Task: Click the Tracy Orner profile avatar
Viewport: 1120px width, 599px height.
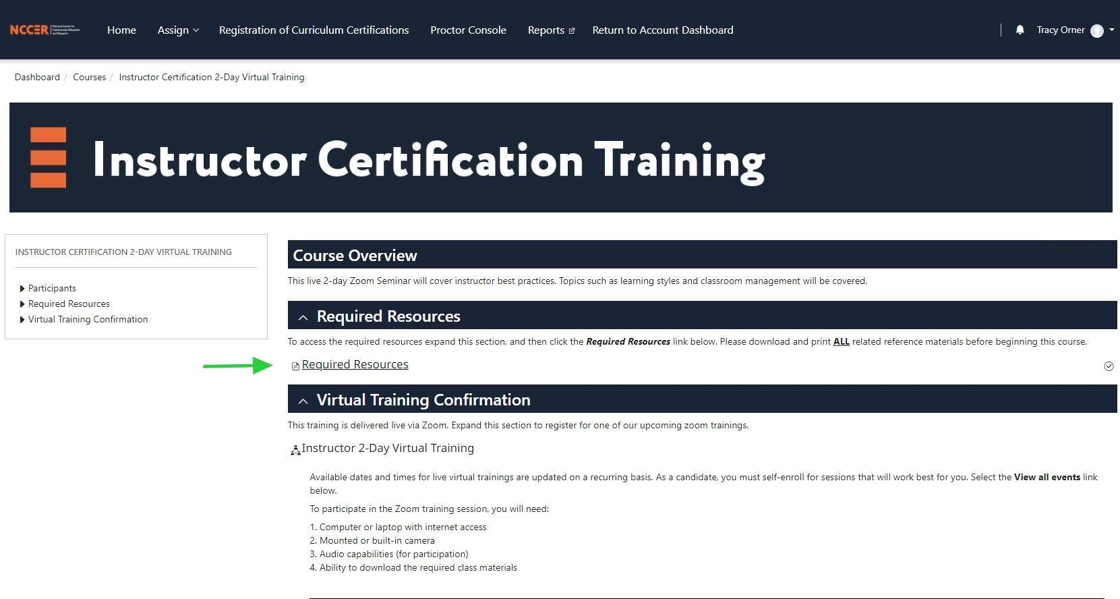Action: [x=1096, y=29]
